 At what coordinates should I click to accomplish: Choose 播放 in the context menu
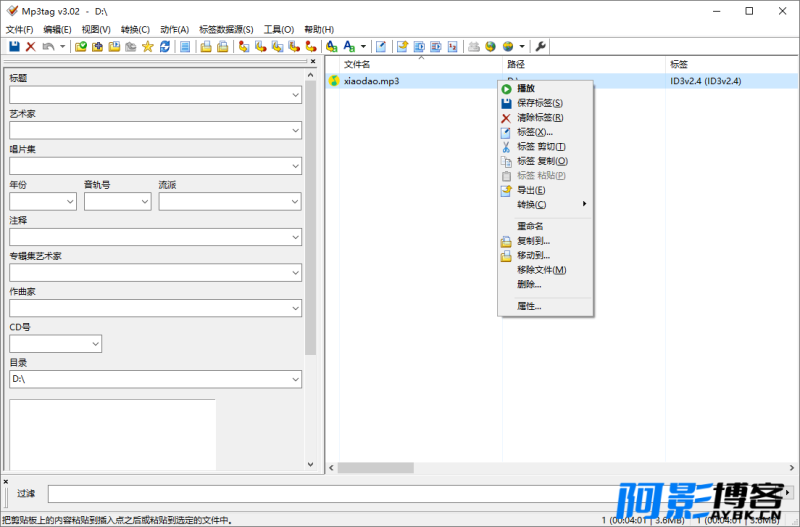tap(545, 88)
